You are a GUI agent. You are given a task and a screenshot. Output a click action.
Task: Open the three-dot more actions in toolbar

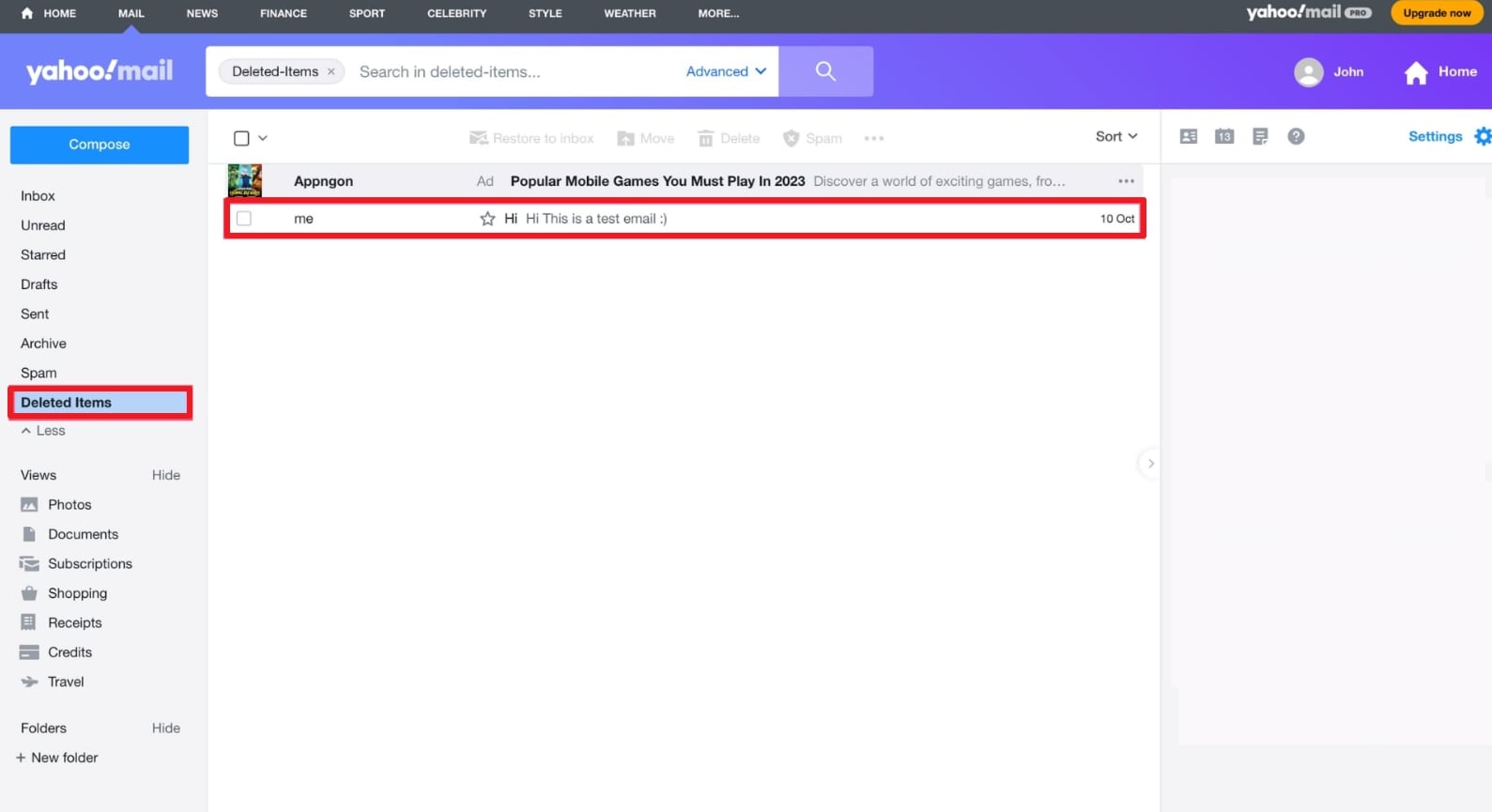pyautogui.click(x=874, y=138)
